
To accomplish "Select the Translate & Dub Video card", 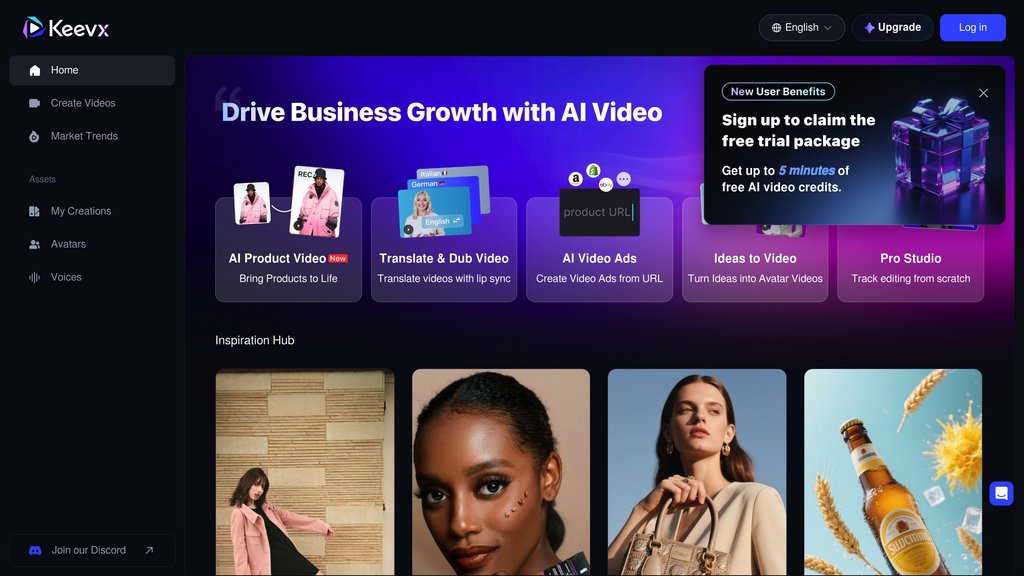I will 444,249.
